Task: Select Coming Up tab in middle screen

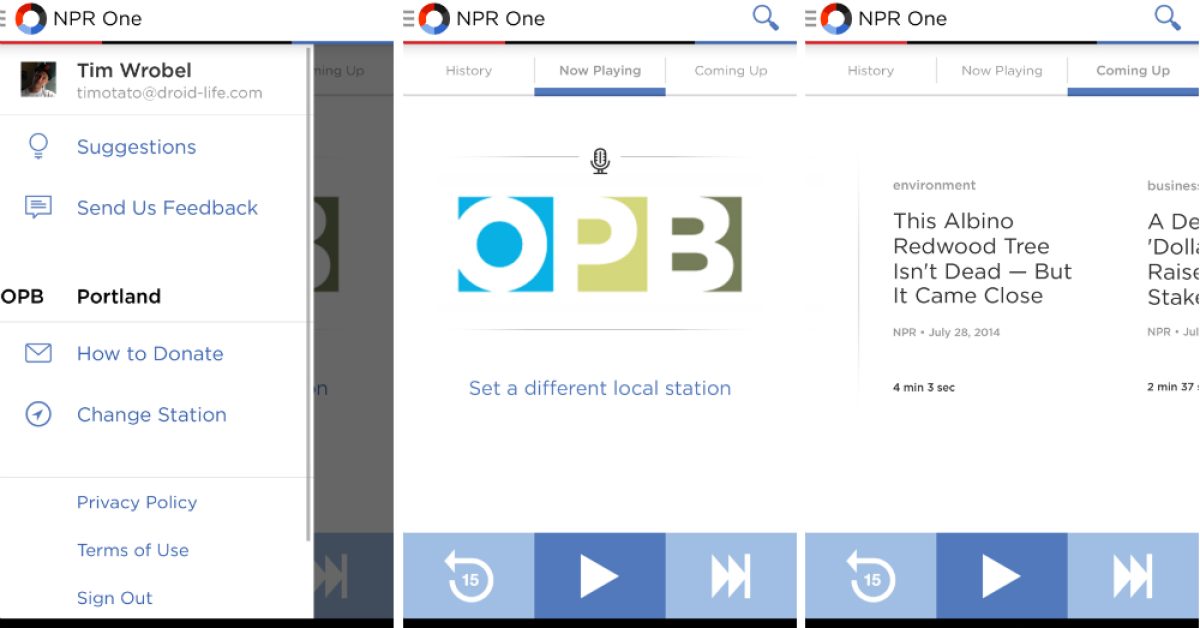Action: pos(731,71)
